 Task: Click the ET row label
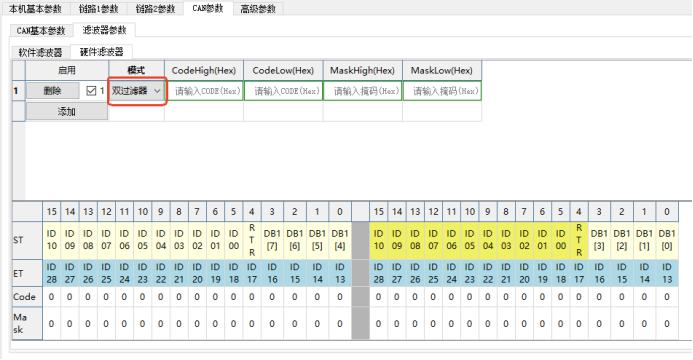(27, 273)
